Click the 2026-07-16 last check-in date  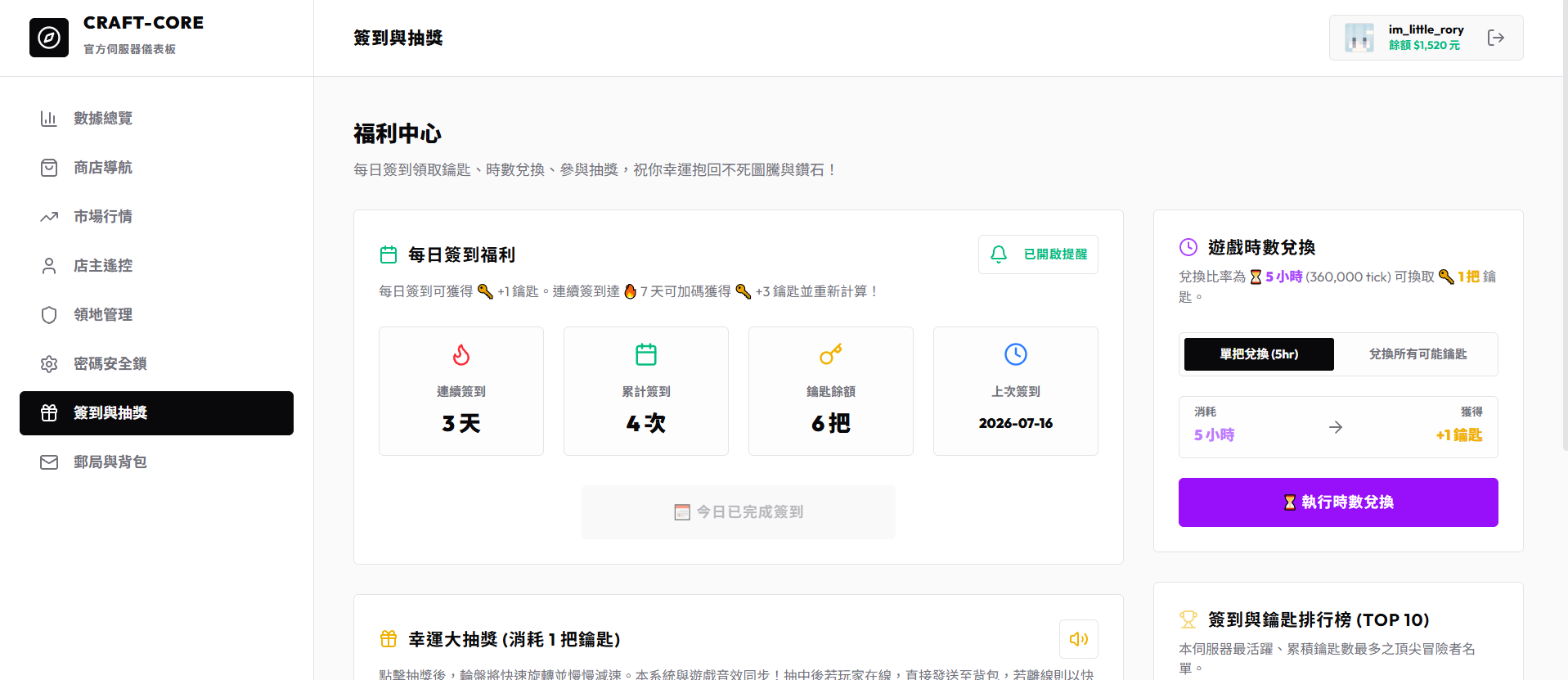(1016, 423)
